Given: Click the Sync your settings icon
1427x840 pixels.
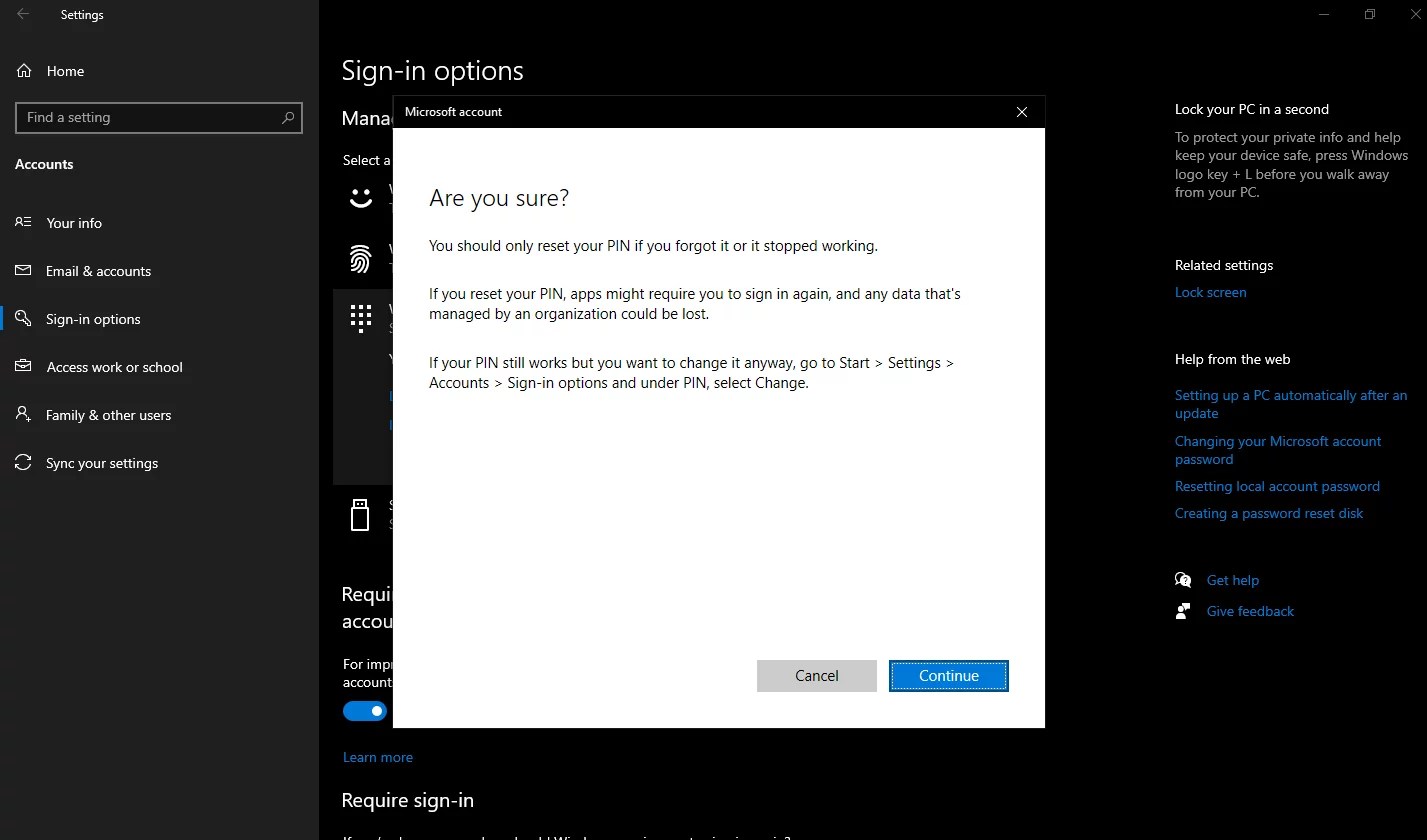Looking at the screenshot, I should (22, 462).
